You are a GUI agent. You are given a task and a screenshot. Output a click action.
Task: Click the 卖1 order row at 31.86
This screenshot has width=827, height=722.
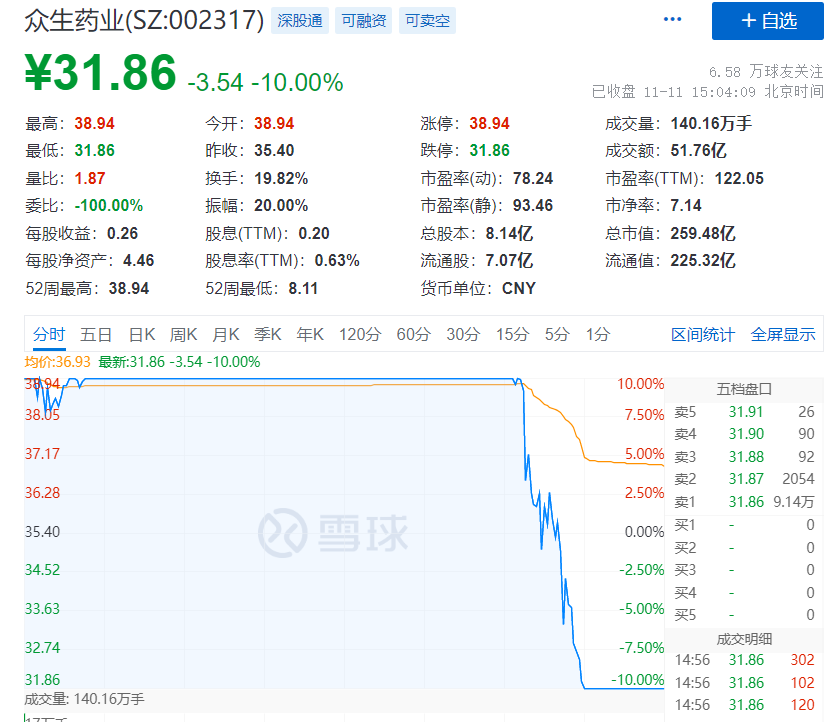(x=744, y=502)
